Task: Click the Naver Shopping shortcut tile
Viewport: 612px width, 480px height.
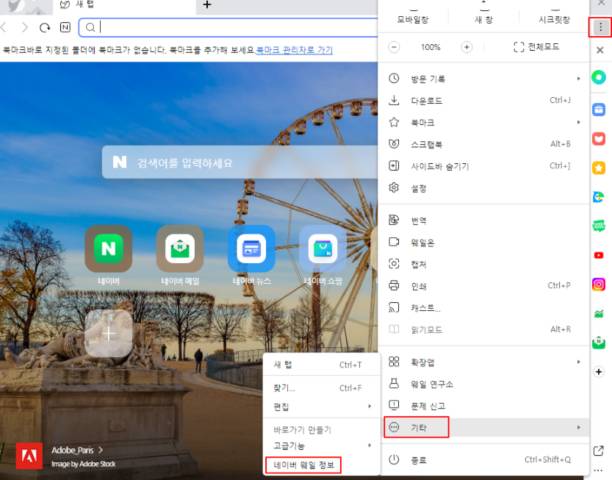Action: [323, 249]
